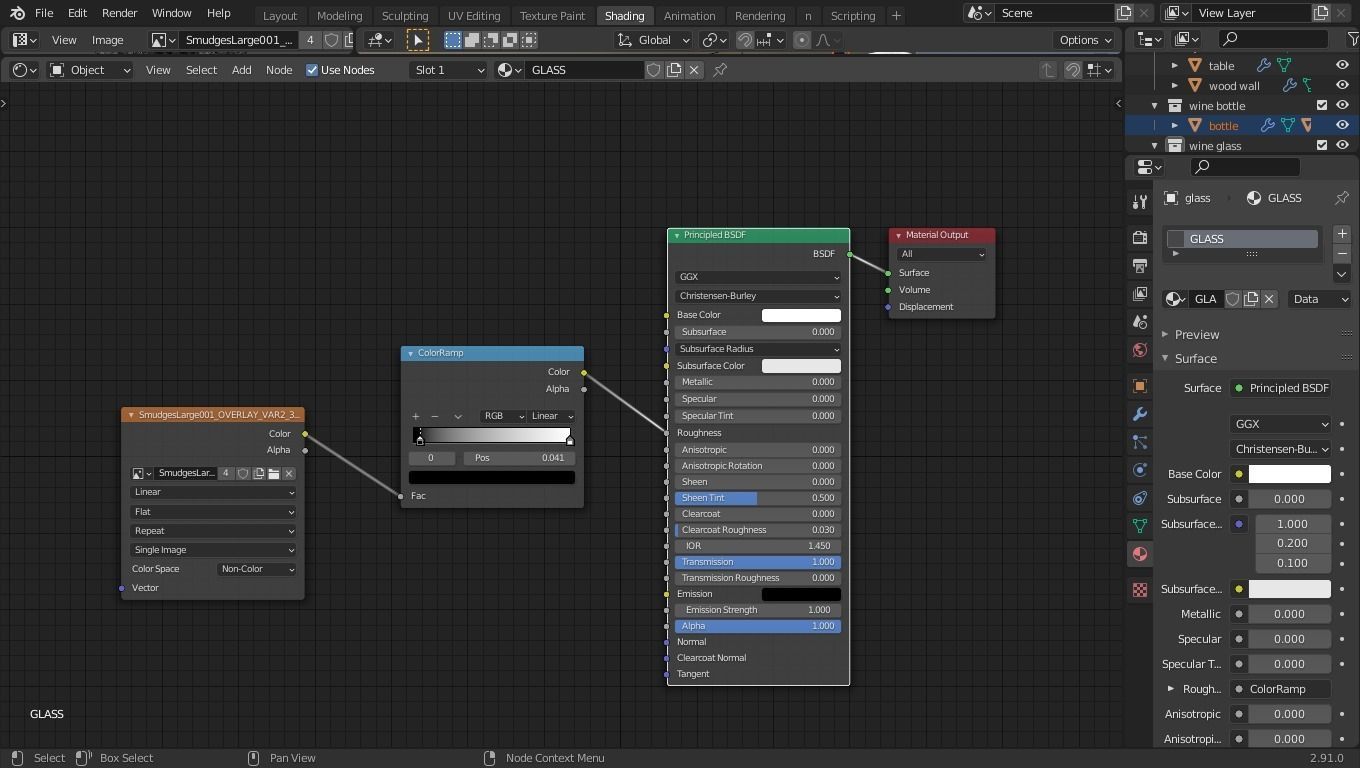Open the World properties tab
This screenshot has height=768, width=1360.
[x=1139, y=350]
